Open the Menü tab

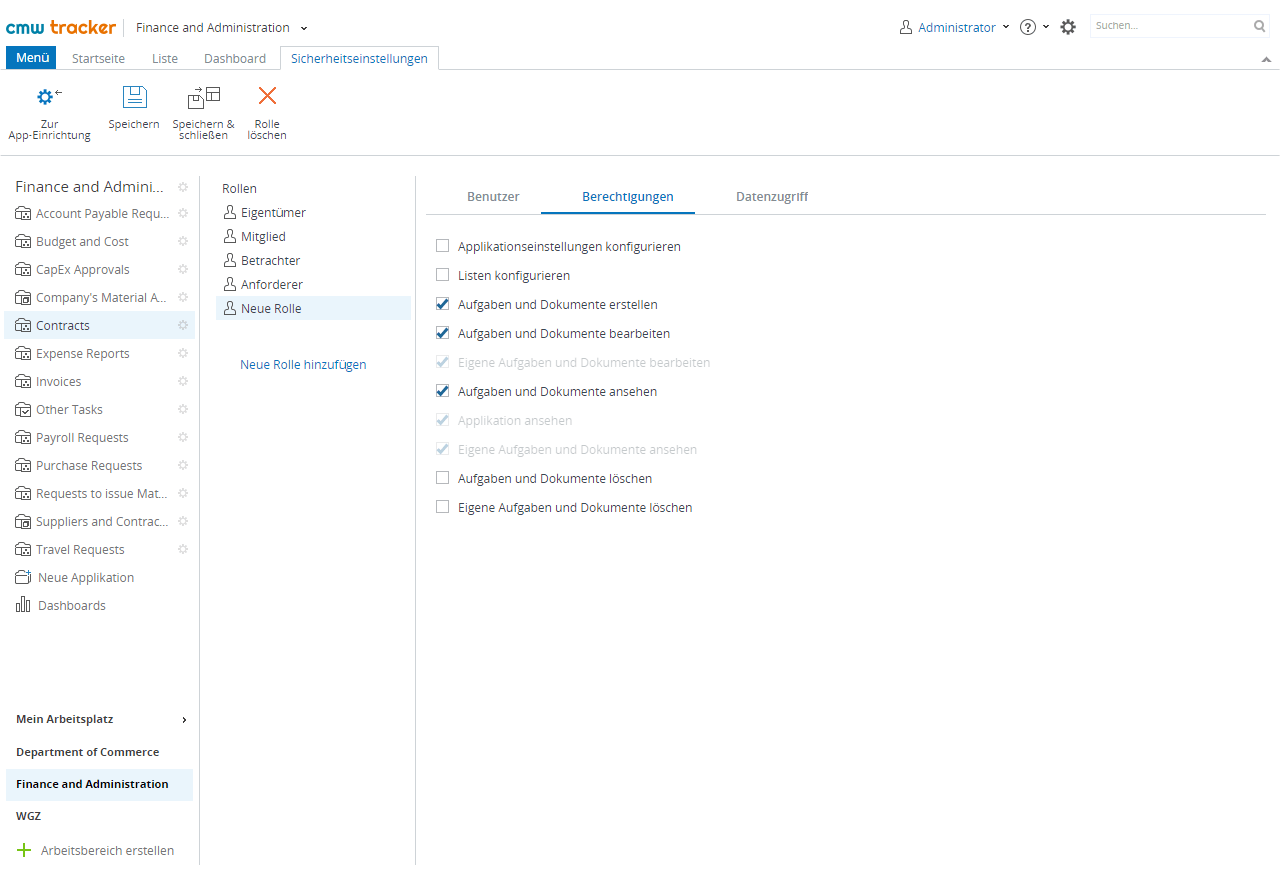[x=32, y=58]
